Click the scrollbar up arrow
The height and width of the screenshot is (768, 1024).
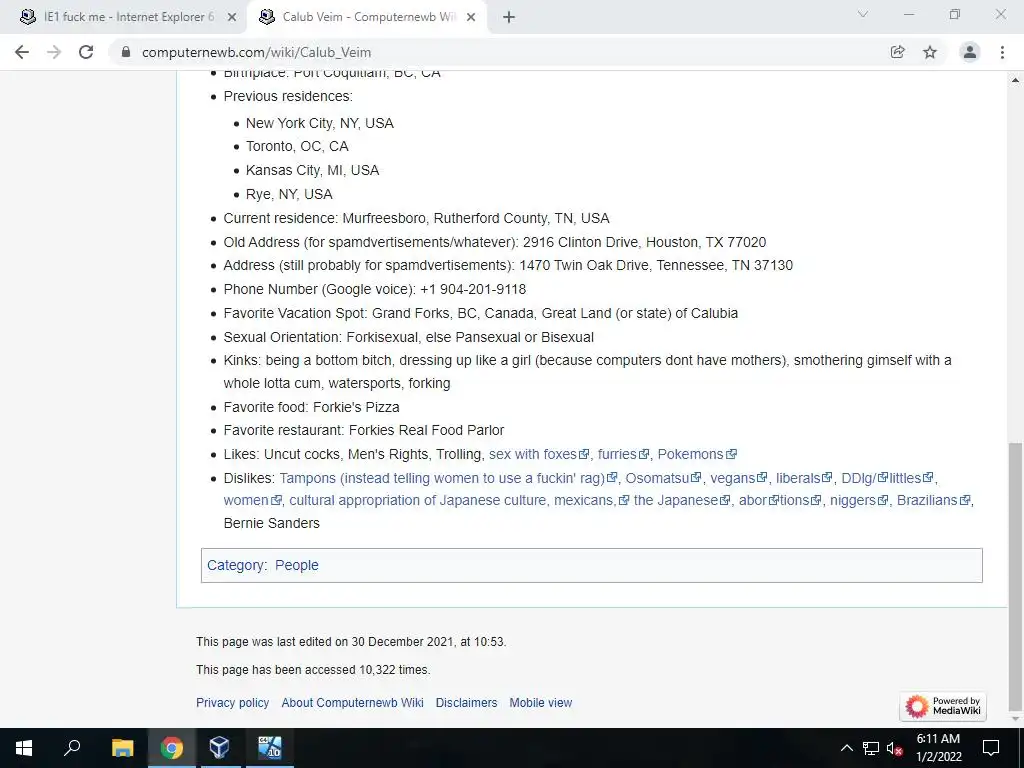coord(1015,80)
